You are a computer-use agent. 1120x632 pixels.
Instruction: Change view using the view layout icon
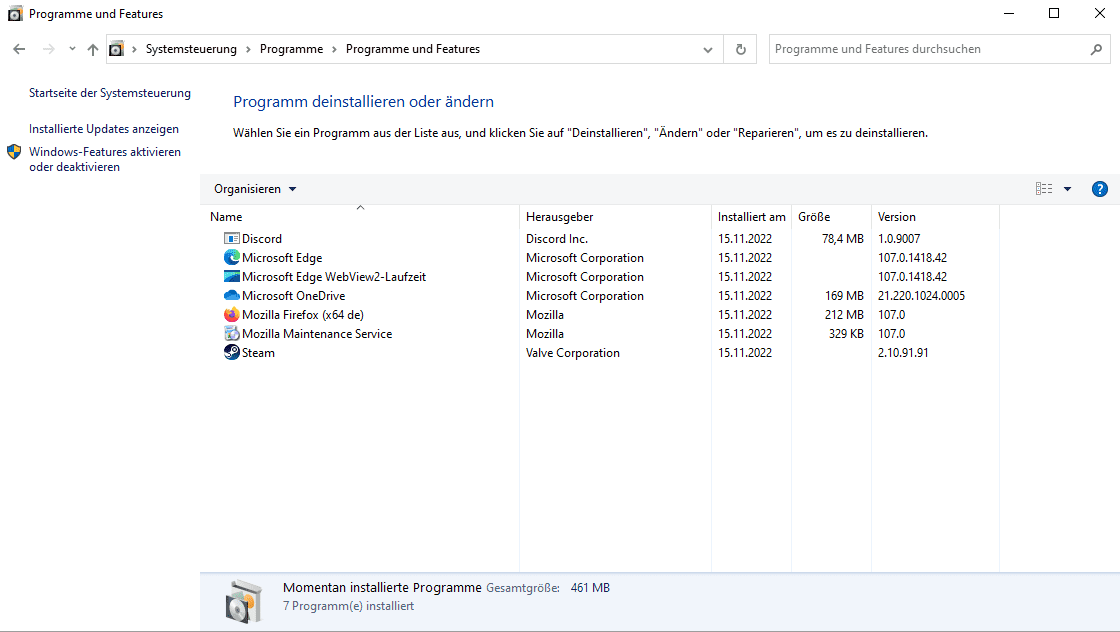tap(1044, 189)
